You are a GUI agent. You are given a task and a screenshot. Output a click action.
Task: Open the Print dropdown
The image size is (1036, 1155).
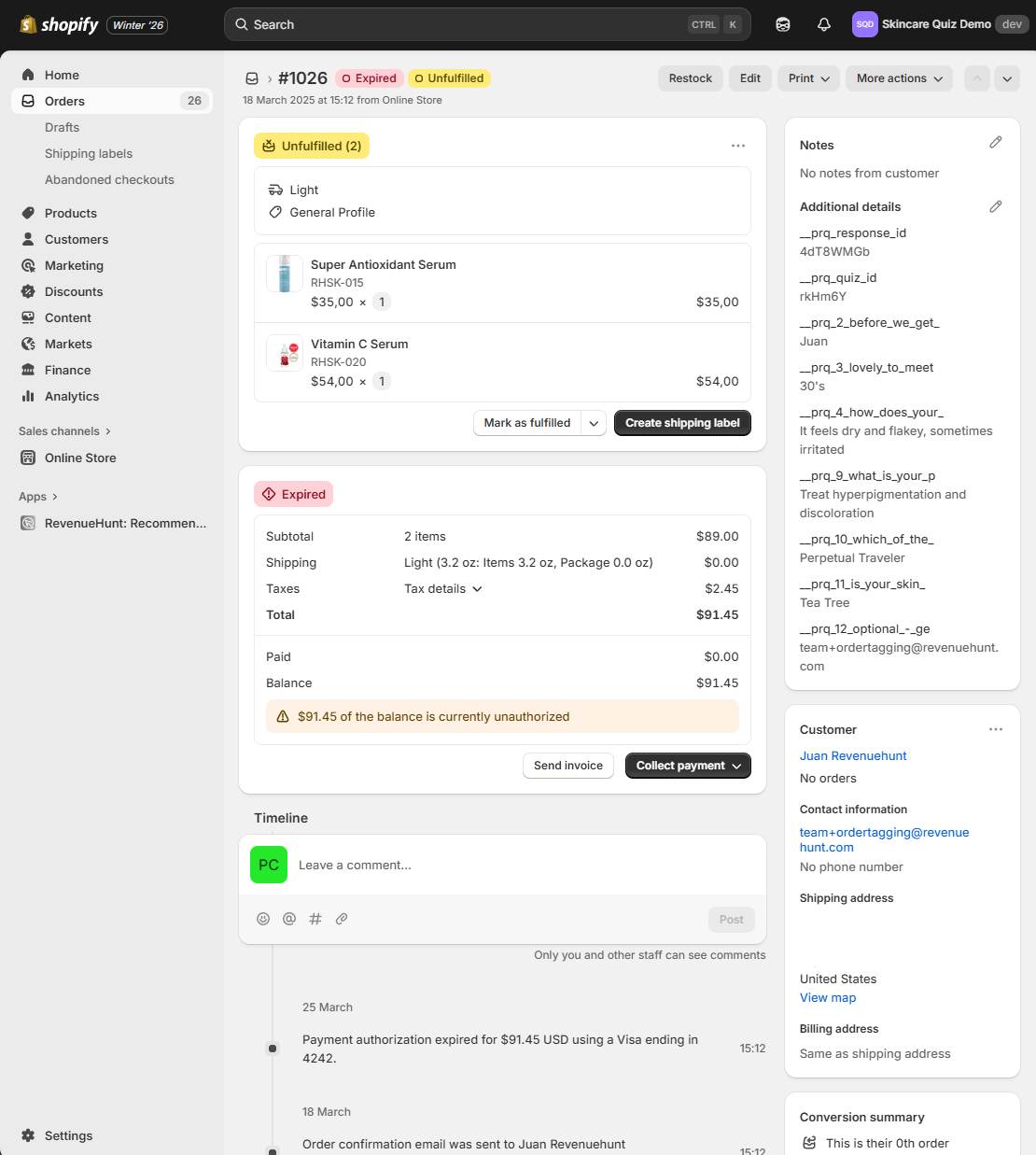tap(808, 78)
